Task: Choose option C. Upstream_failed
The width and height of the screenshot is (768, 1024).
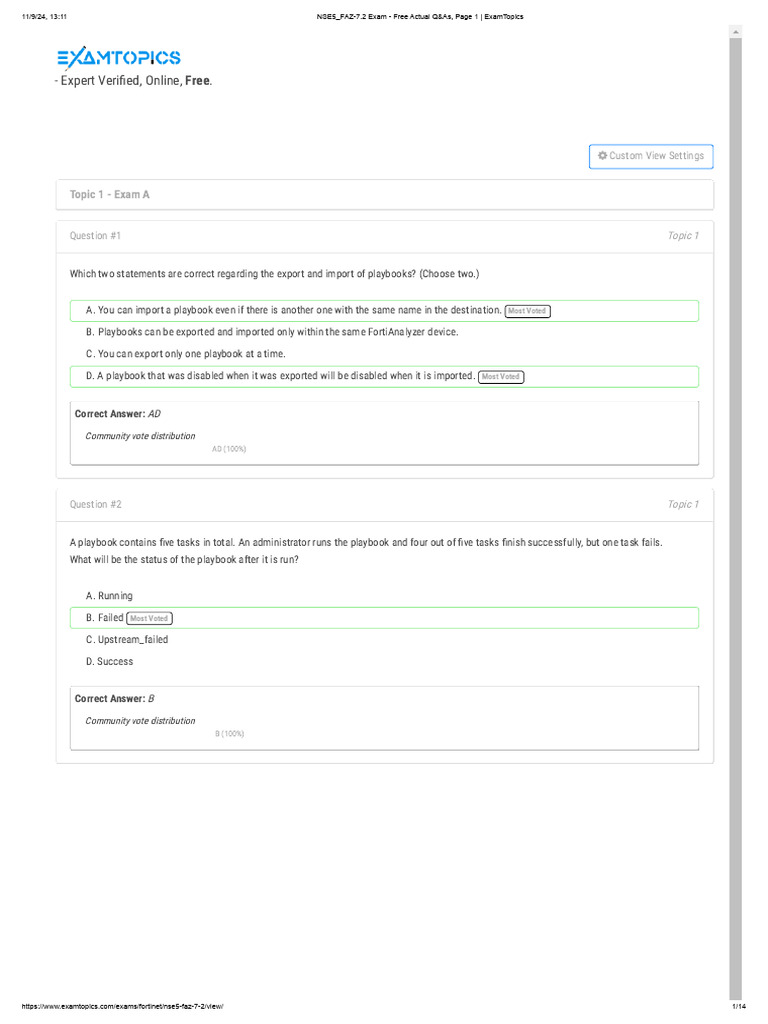Action: click(x=127, y=640)
